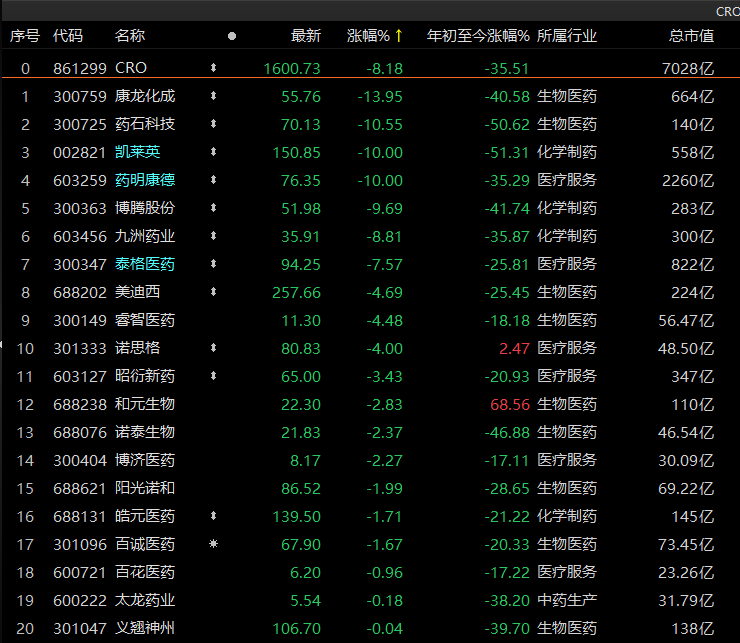Viewport: 740px width, 643px height.
Task: Click the dot icon in the table header
Action: (232, 36)
